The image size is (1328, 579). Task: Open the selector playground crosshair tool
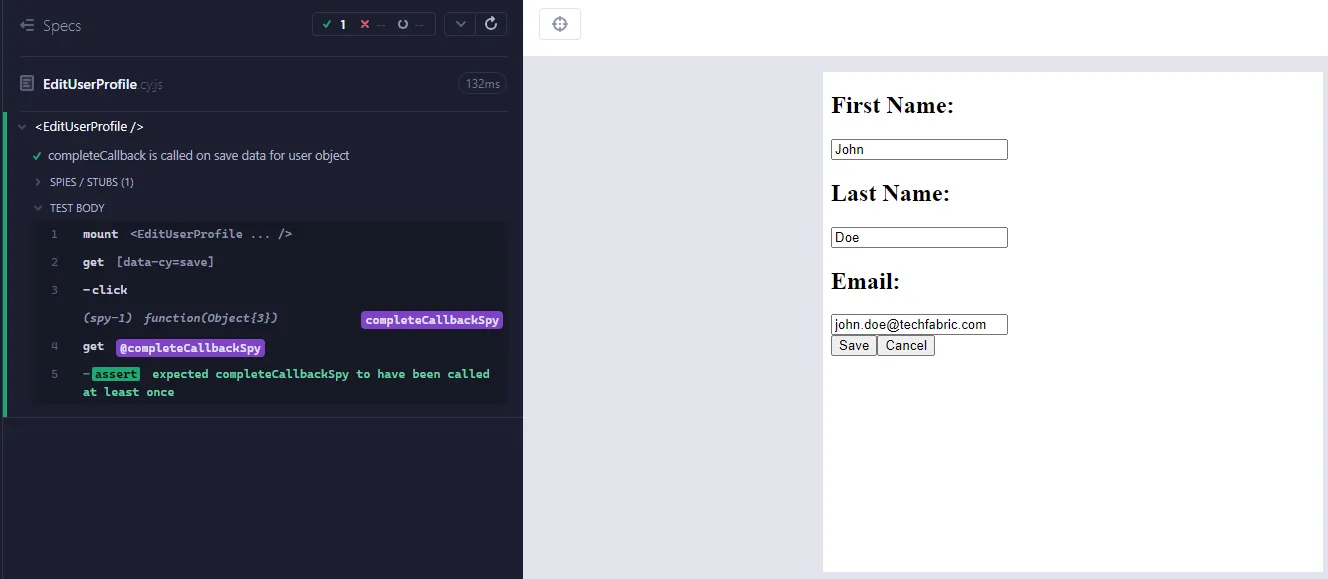pos(559,24)
